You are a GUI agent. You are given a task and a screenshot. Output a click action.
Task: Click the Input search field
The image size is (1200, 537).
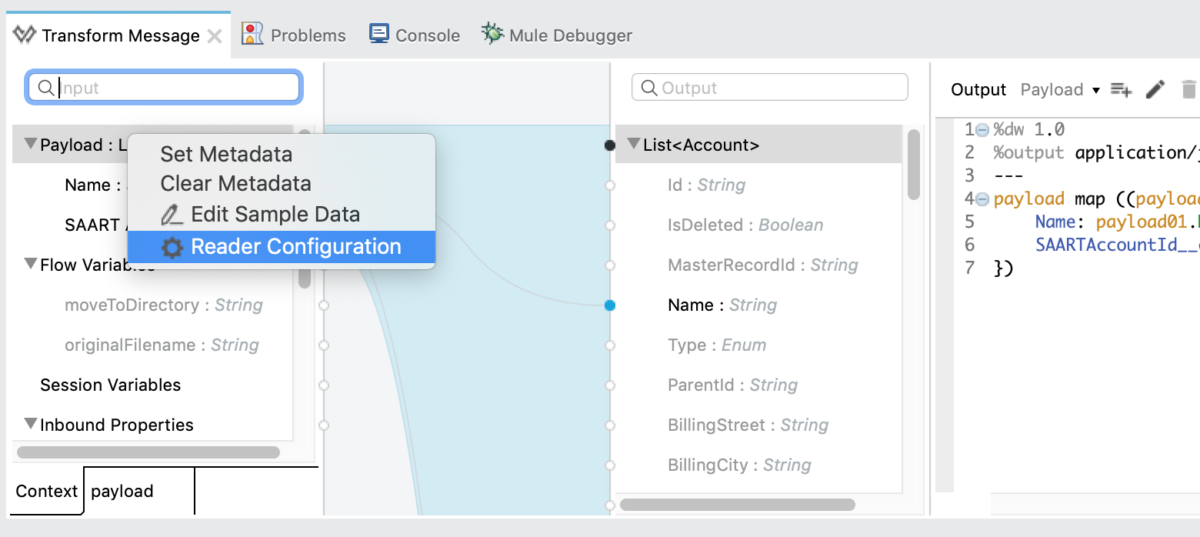tap(163, 87)
